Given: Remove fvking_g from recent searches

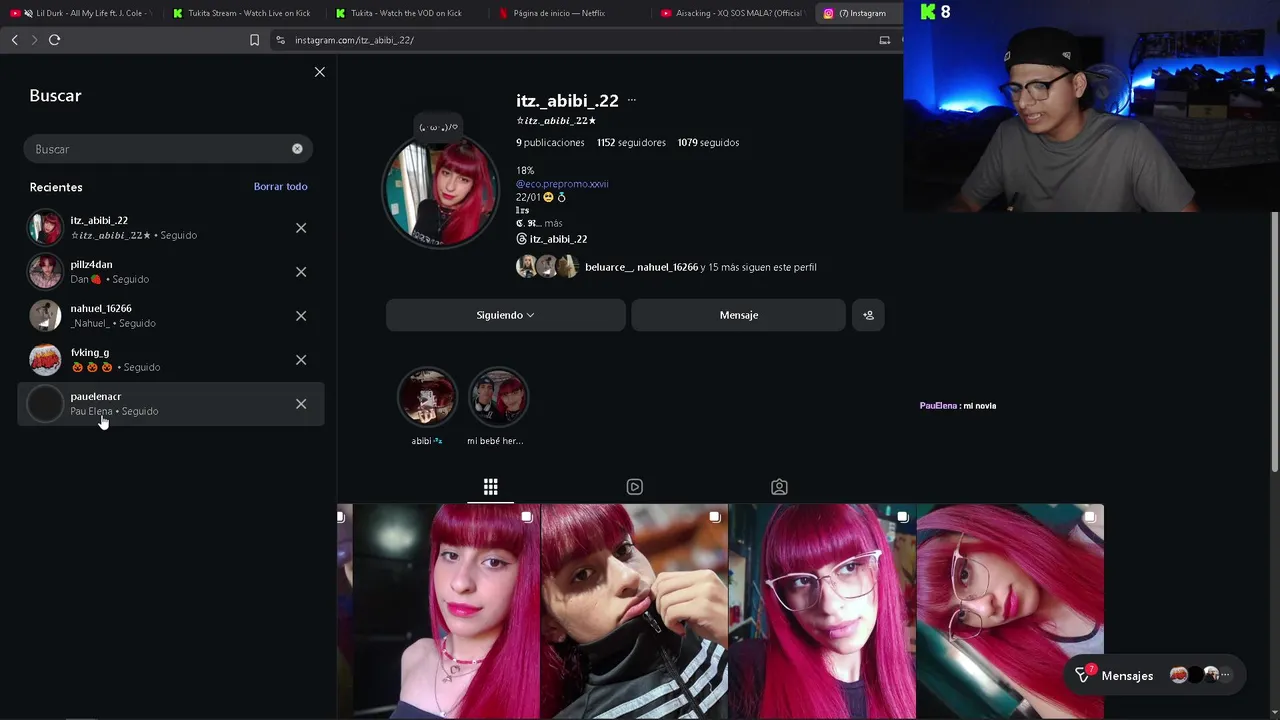Looking at the screenshot, I should [301, 360].
